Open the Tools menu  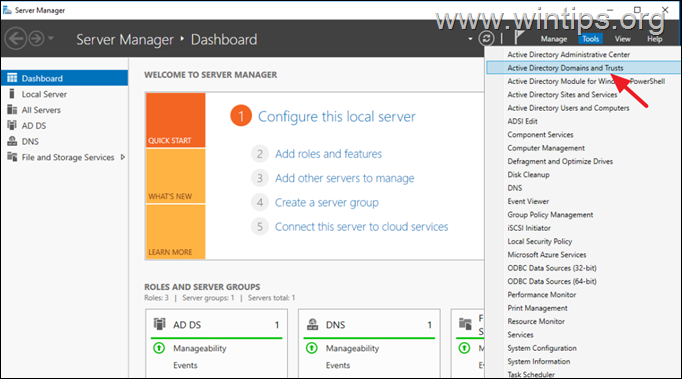point(590,39)
